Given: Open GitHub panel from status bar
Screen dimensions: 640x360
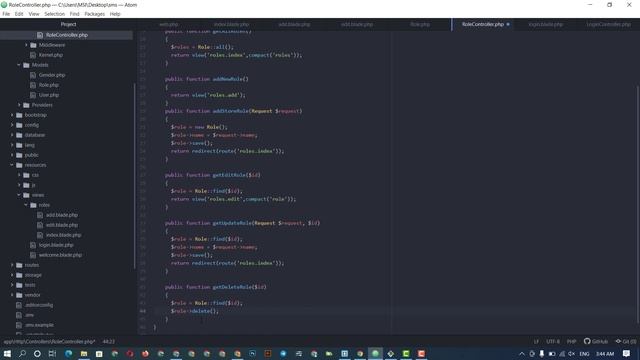Looking at the screenshot, I should click(x=596, y=342).
